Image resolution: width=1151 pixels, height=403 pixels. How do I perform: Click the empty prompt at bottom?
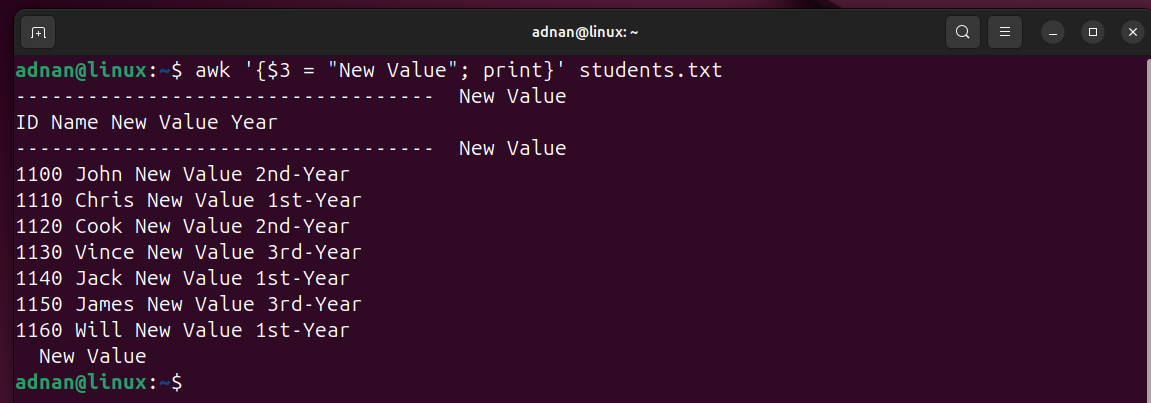pyautogui.click(x=98, y=382)
